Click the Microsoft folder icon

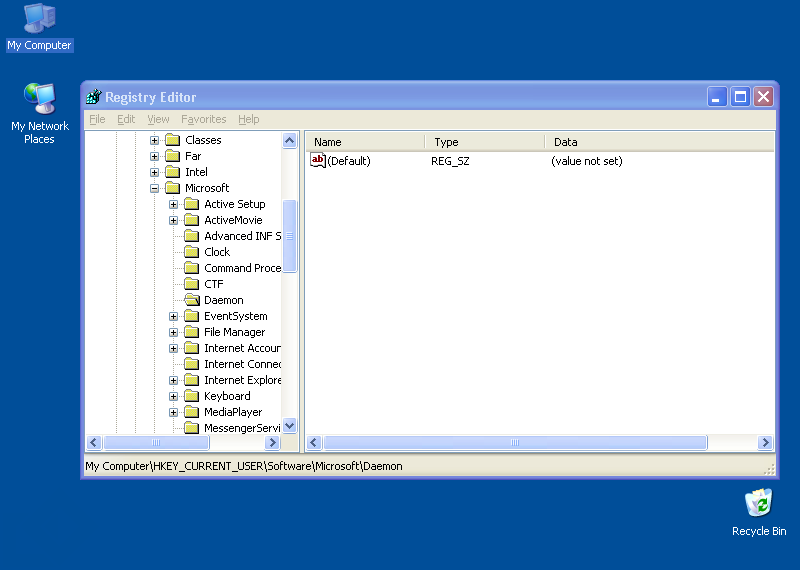[x=173, y=188]
